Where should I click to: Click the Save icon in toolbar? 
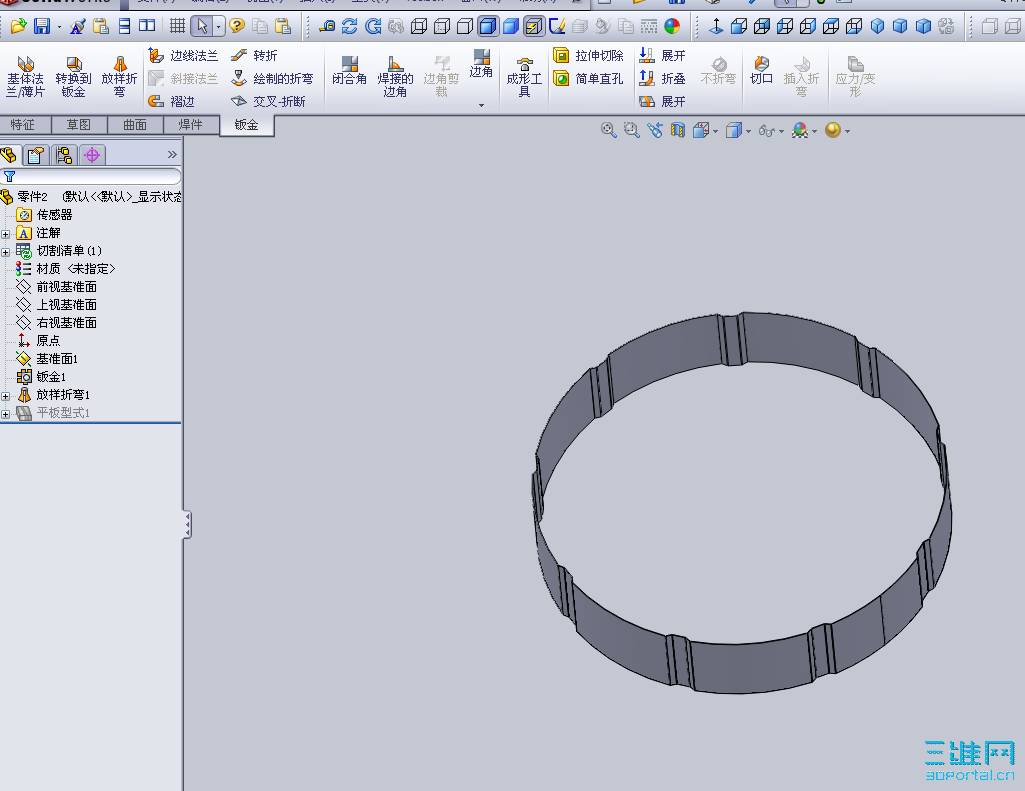click(x=42, y=26)
